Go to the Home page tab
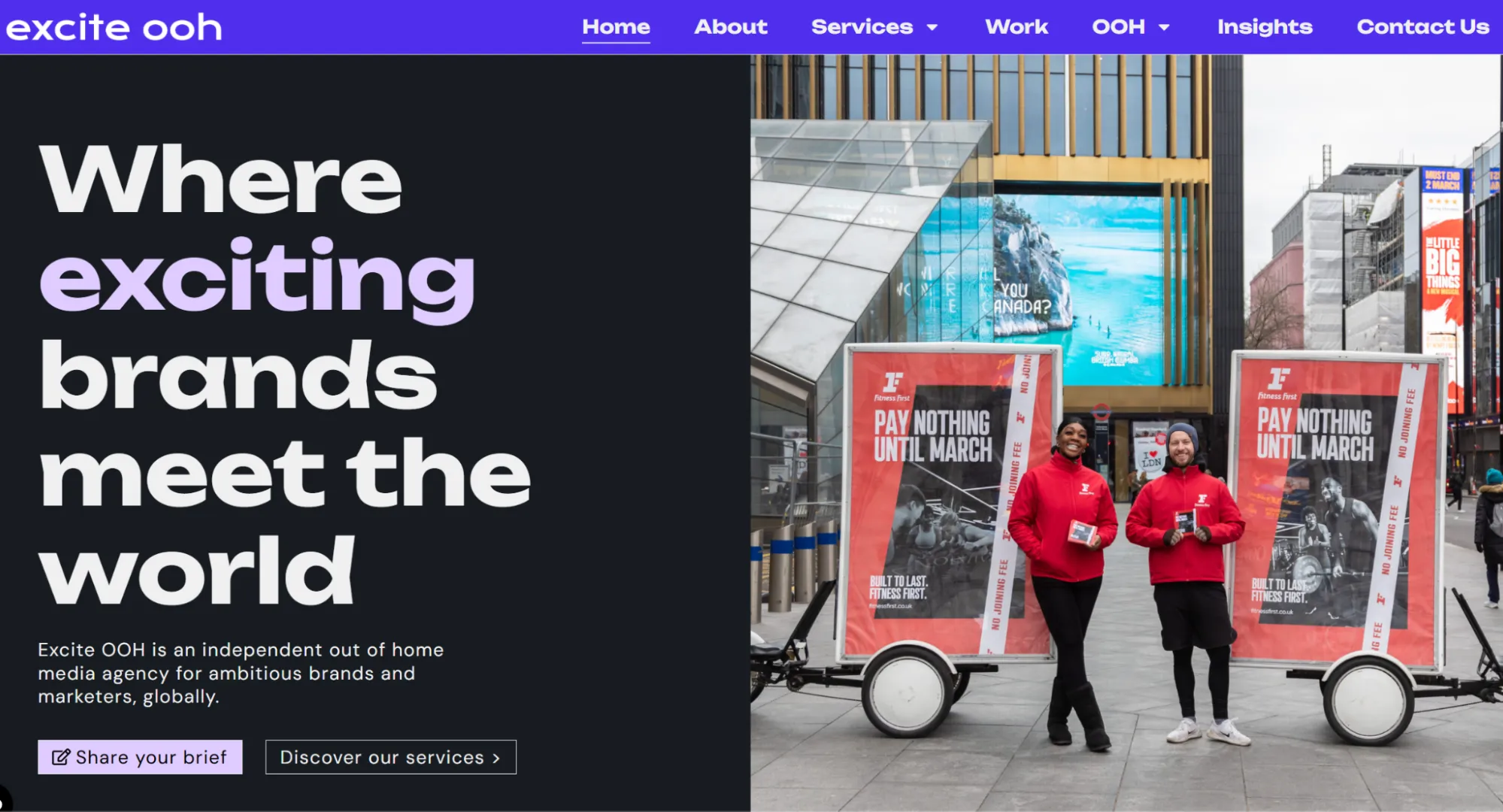Image resolution: width=1503 pixels, height=812 pixels. click(x=616, y=27)
